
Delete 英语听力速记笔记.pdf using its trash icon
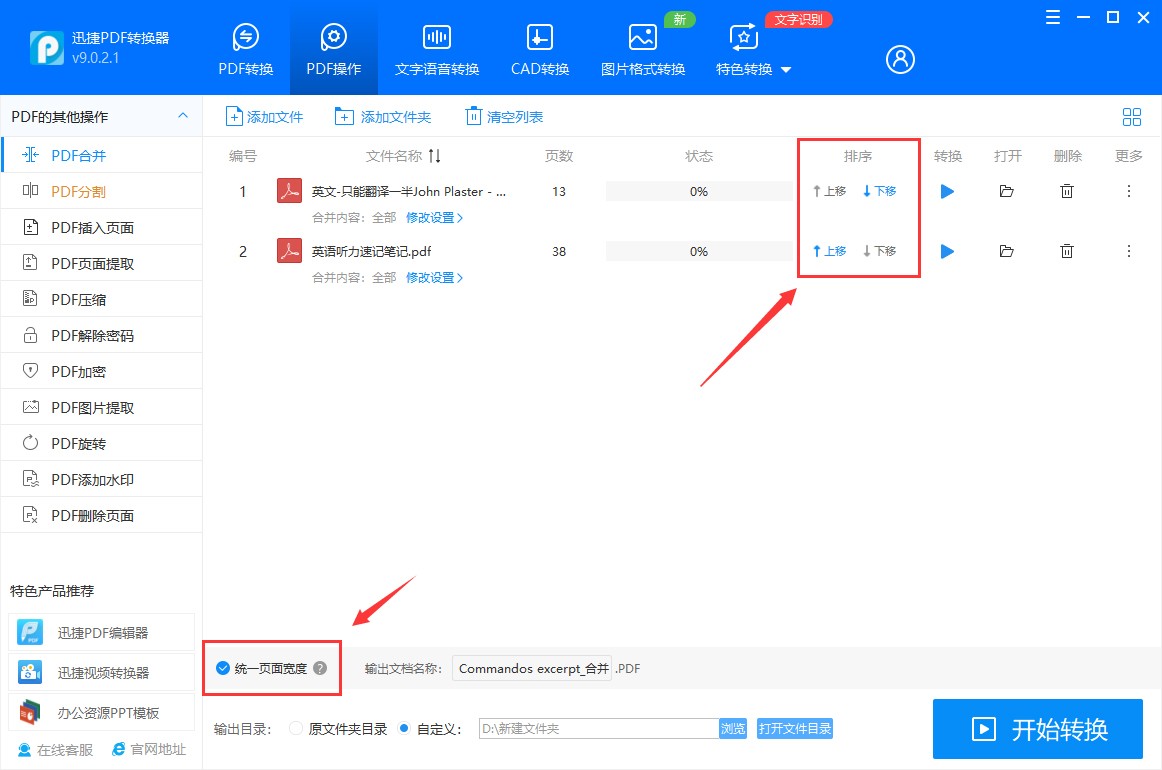click(1067, 251)
